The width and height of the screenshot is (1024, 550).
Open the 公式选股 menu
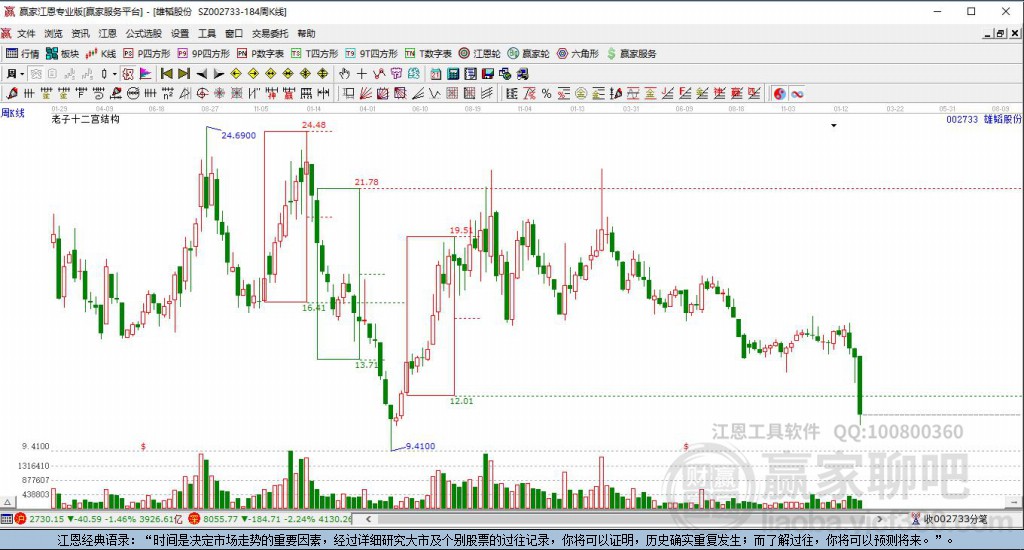[144, 33]
